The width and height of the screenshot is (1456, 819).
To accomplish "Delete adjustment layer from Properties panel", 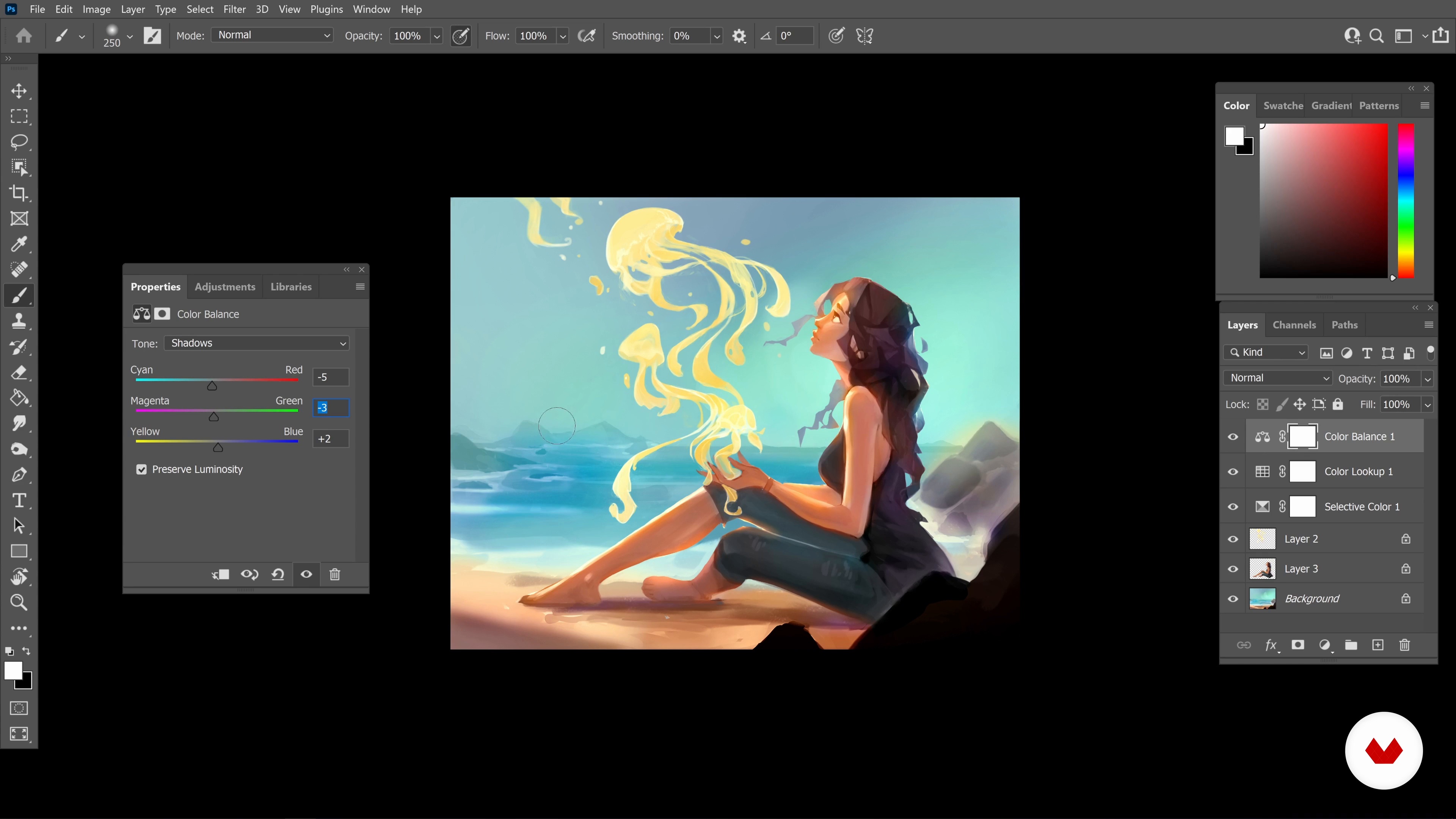I will (x=334, y=574).
